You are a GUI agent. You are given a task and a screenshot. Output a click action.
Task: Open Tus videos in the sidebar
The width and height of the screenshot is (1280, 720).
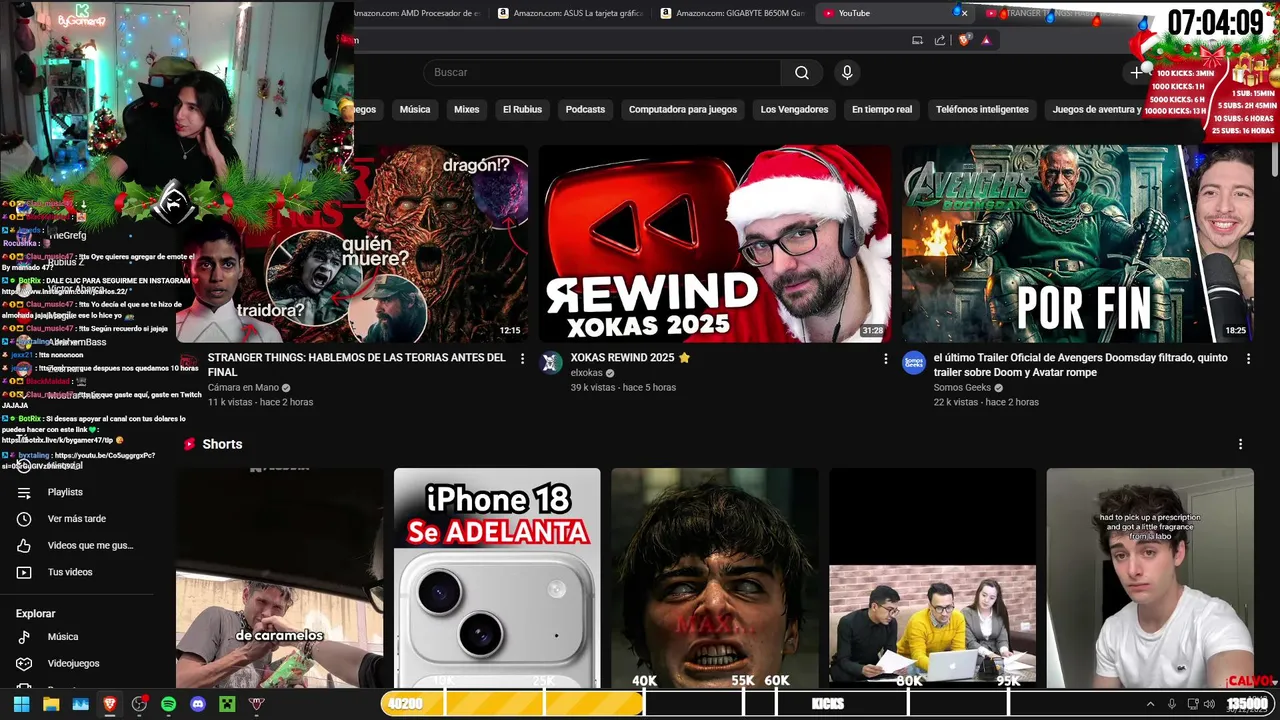coord(70,572)
